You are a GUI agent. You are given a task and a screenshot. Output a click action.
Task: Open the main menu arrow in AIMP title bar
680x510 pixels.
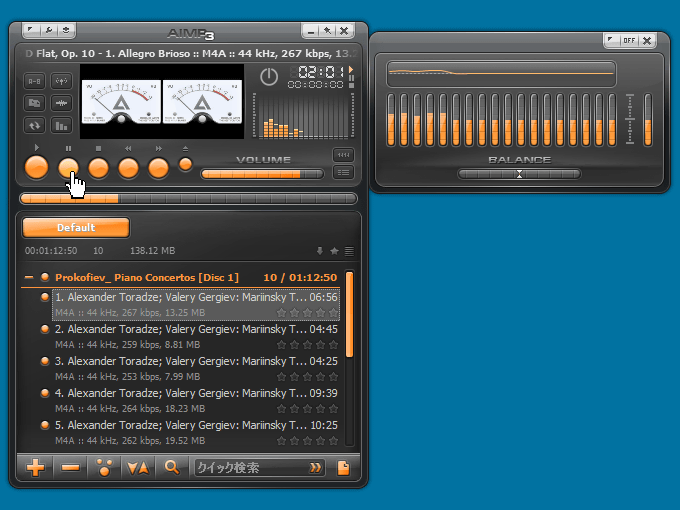click(x=29, y=31)
